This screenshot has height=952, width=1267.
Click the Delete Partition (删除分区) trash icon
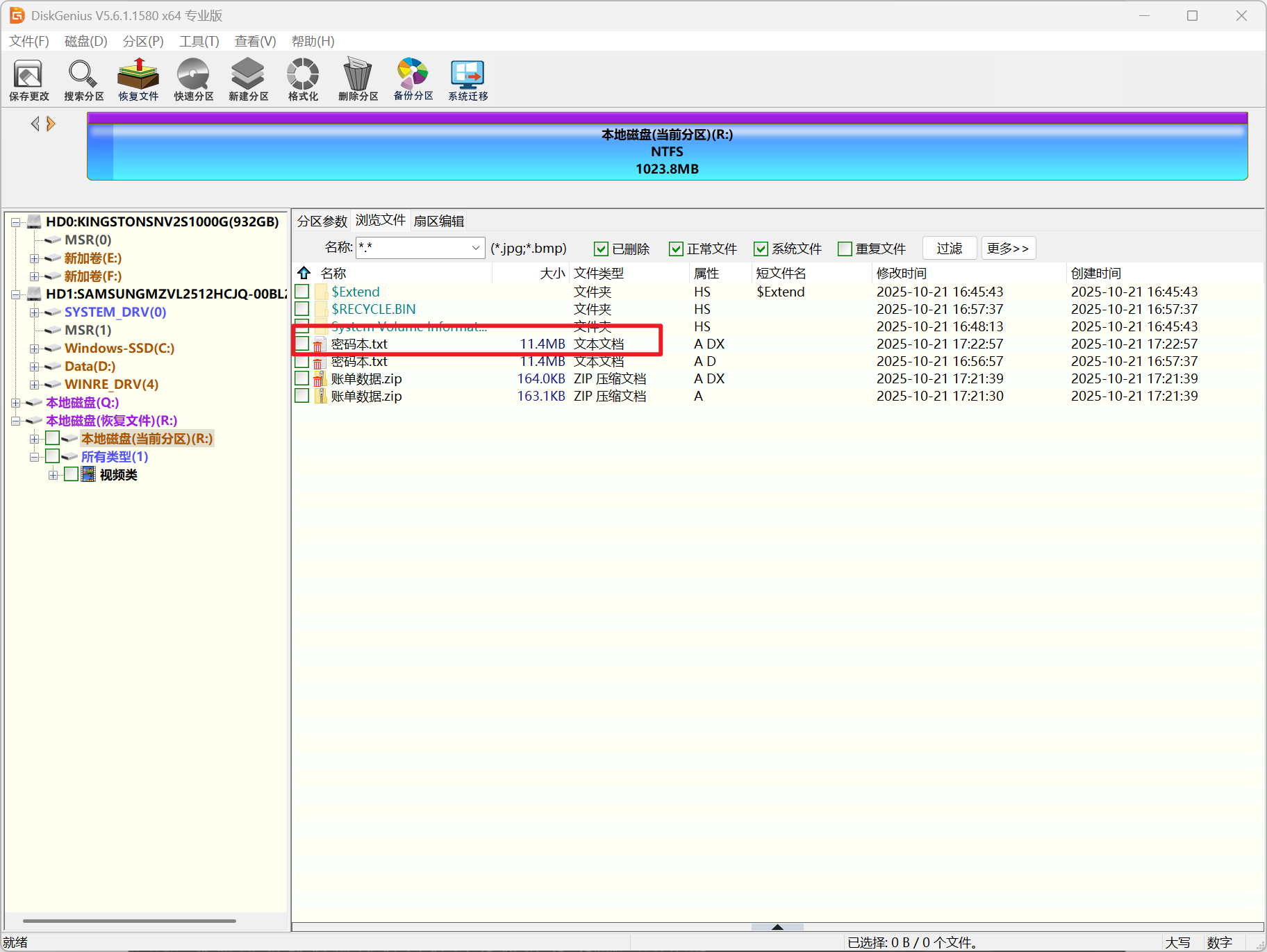(x=358, y=80)
